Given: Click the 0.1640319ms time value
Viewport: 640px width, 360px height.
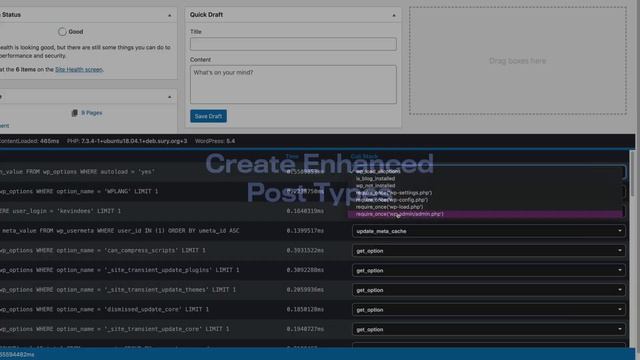Looking at the screenshot, I should (x=305, y=211).
